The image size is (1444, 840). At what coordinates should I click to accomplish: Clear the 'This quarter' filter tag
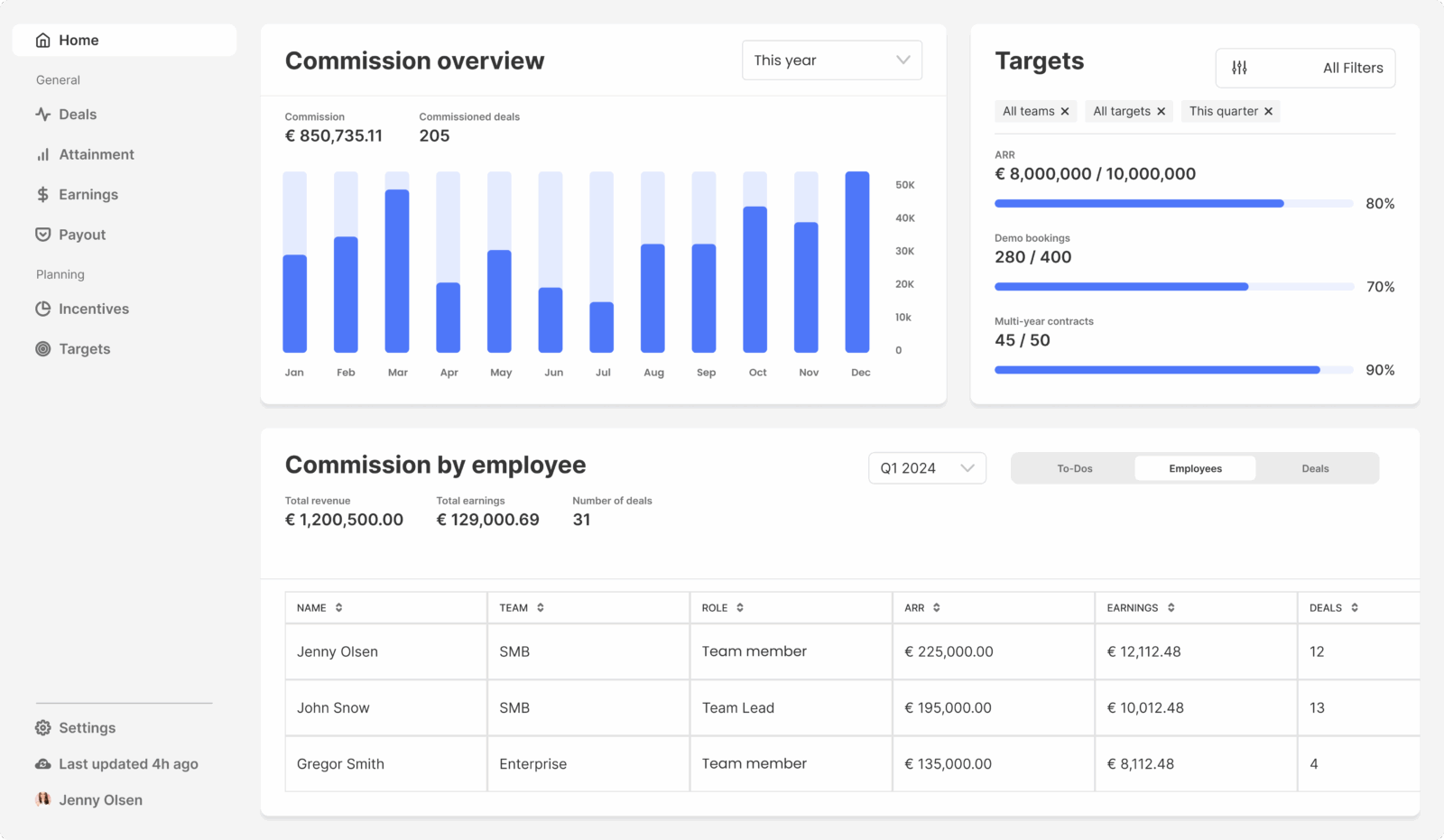[1269, 111]
